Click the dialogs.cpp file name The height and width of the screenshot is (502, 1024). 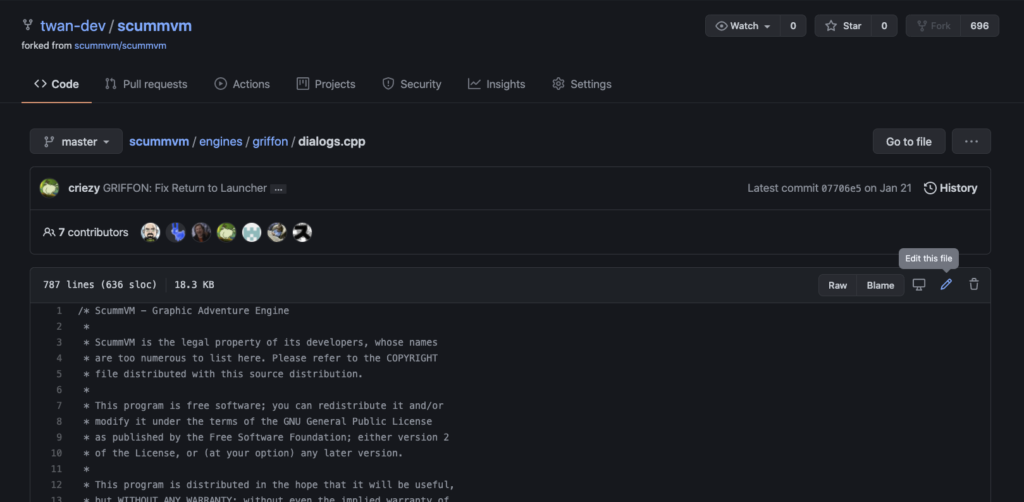[332, 142]
